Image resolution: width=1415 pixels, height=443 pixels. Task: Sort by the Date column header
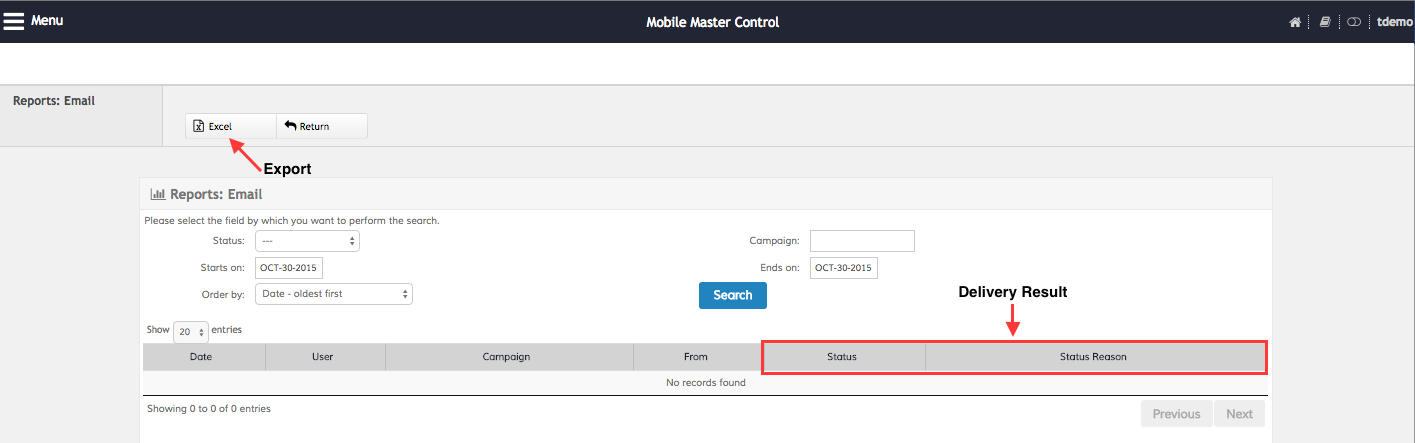[201, 357]
